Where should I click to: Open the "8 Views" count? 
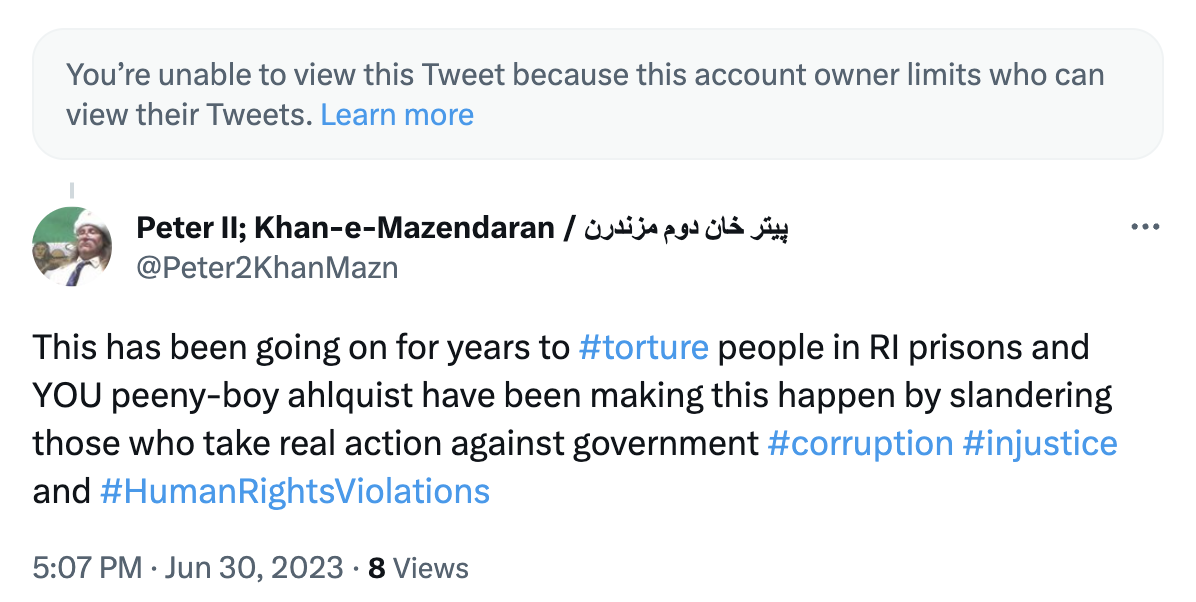(418, 568)
